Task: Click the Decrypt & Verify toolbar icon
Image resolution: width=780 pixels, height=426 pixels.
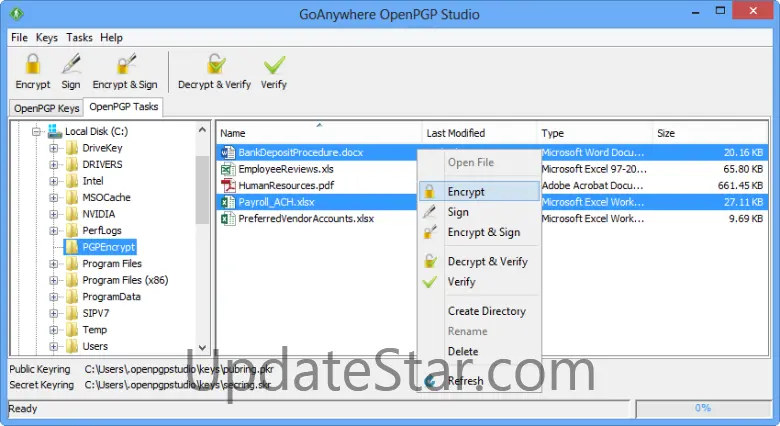Action: click(x=215, y=65)
